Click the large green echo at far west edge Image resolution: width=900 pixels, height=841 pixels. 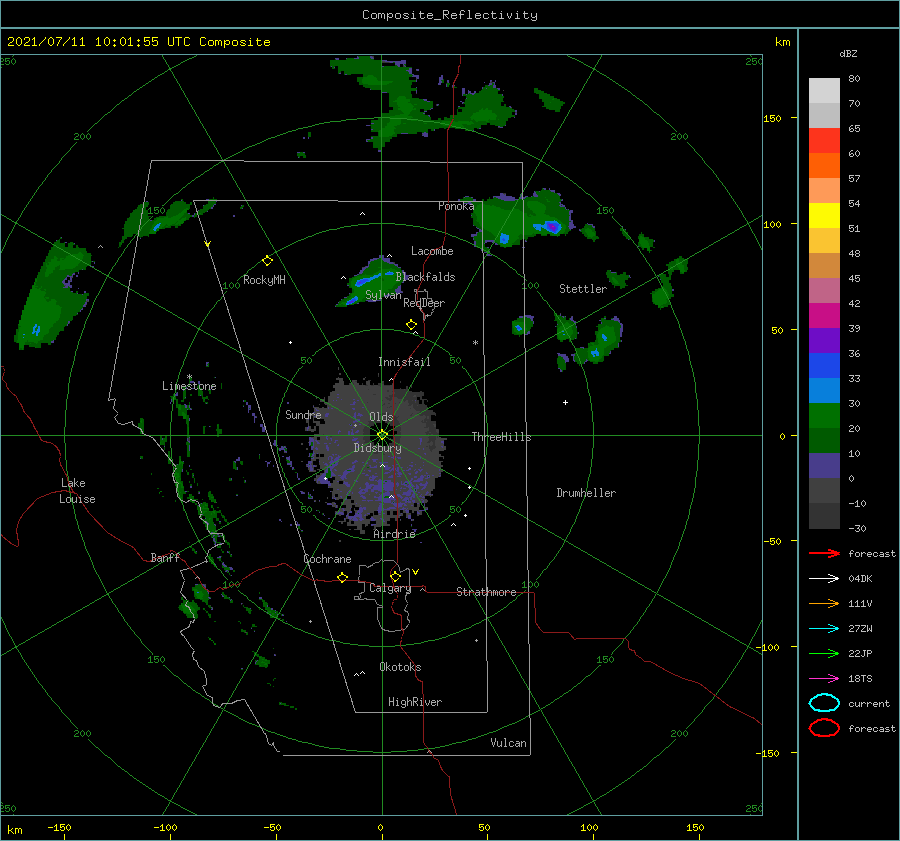[x=53, y=295]
